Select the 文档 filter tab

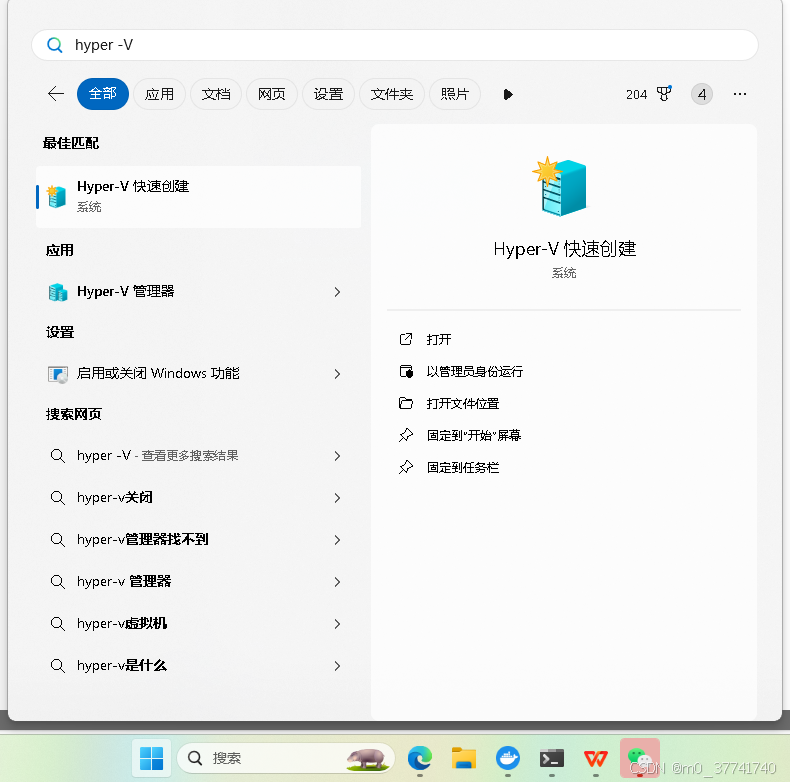216,94
